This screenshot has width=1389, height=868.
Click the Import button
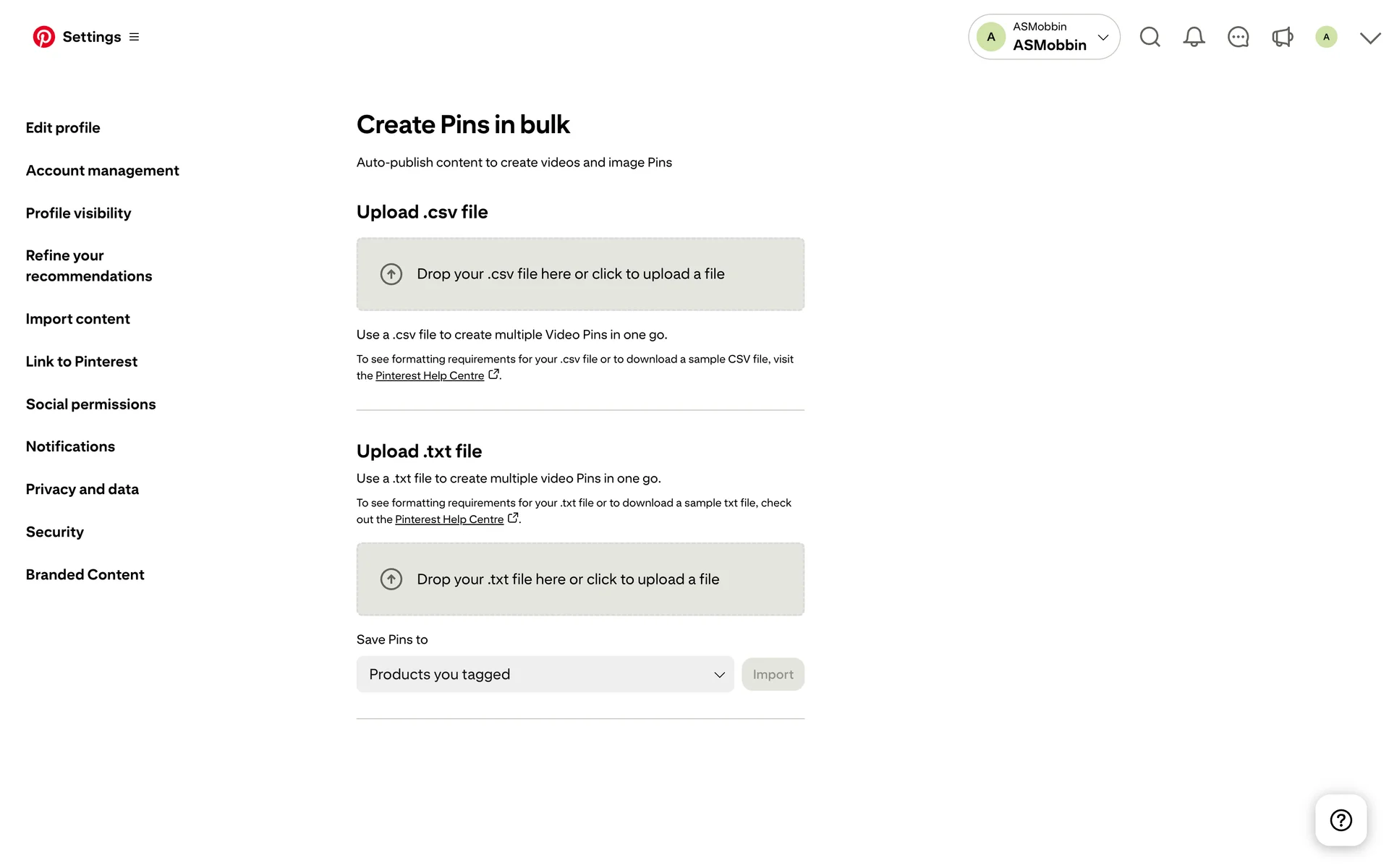coord(773,674)
